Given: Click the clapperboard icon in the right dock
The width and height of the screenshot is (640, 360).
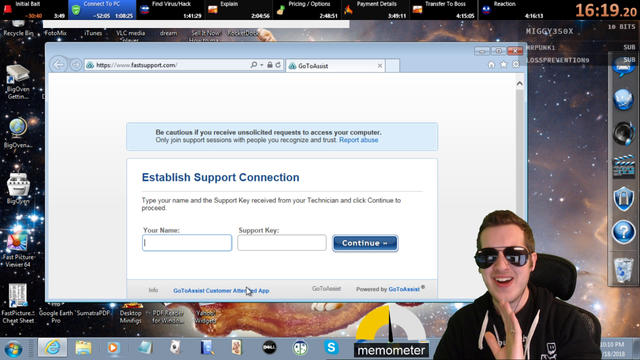Looking at the screenshot, I should (x=623, y=166).
